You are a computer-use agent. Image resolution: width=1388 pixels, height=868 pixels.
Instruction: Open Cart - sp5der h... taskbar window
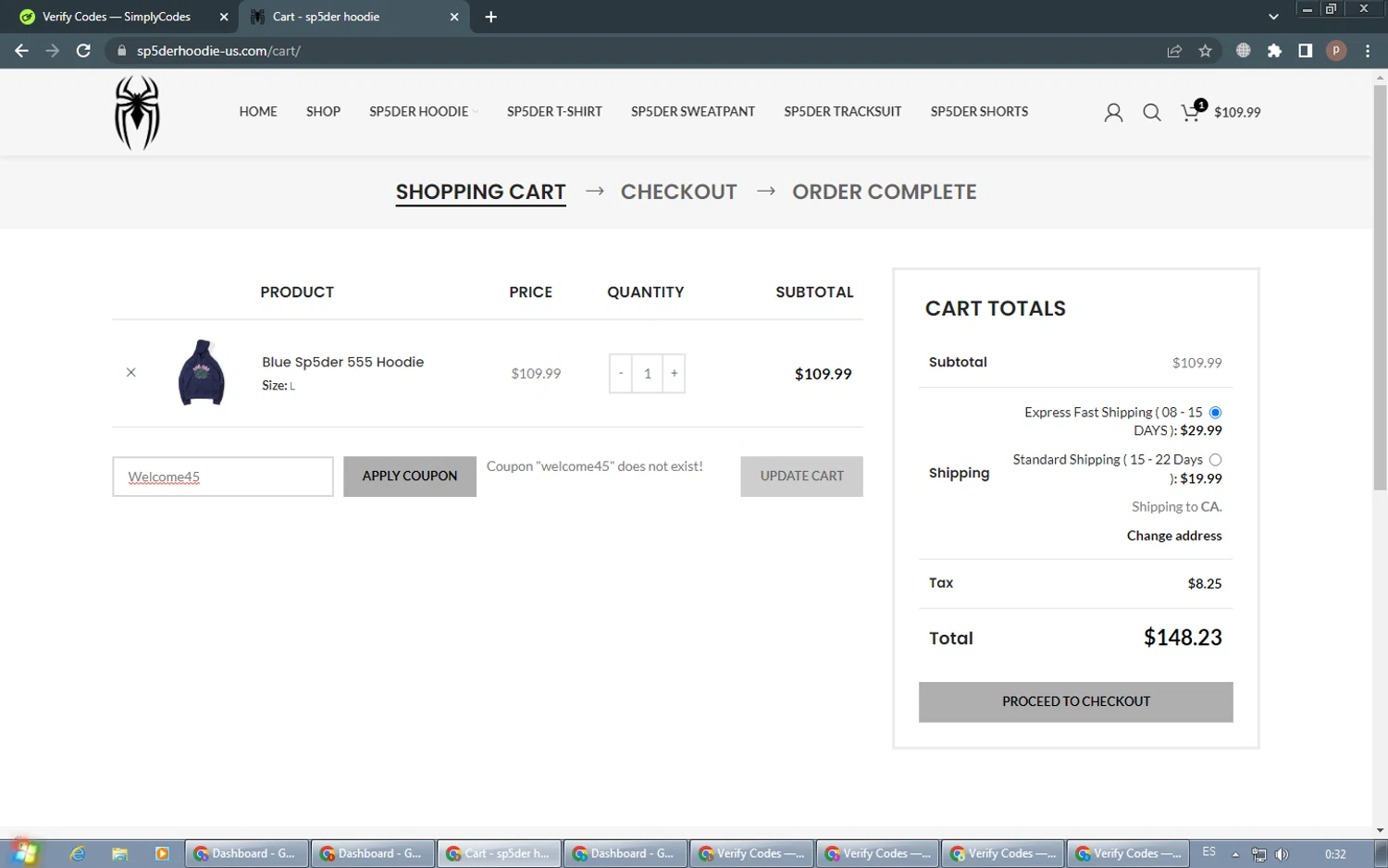click(x=500, y=853)
